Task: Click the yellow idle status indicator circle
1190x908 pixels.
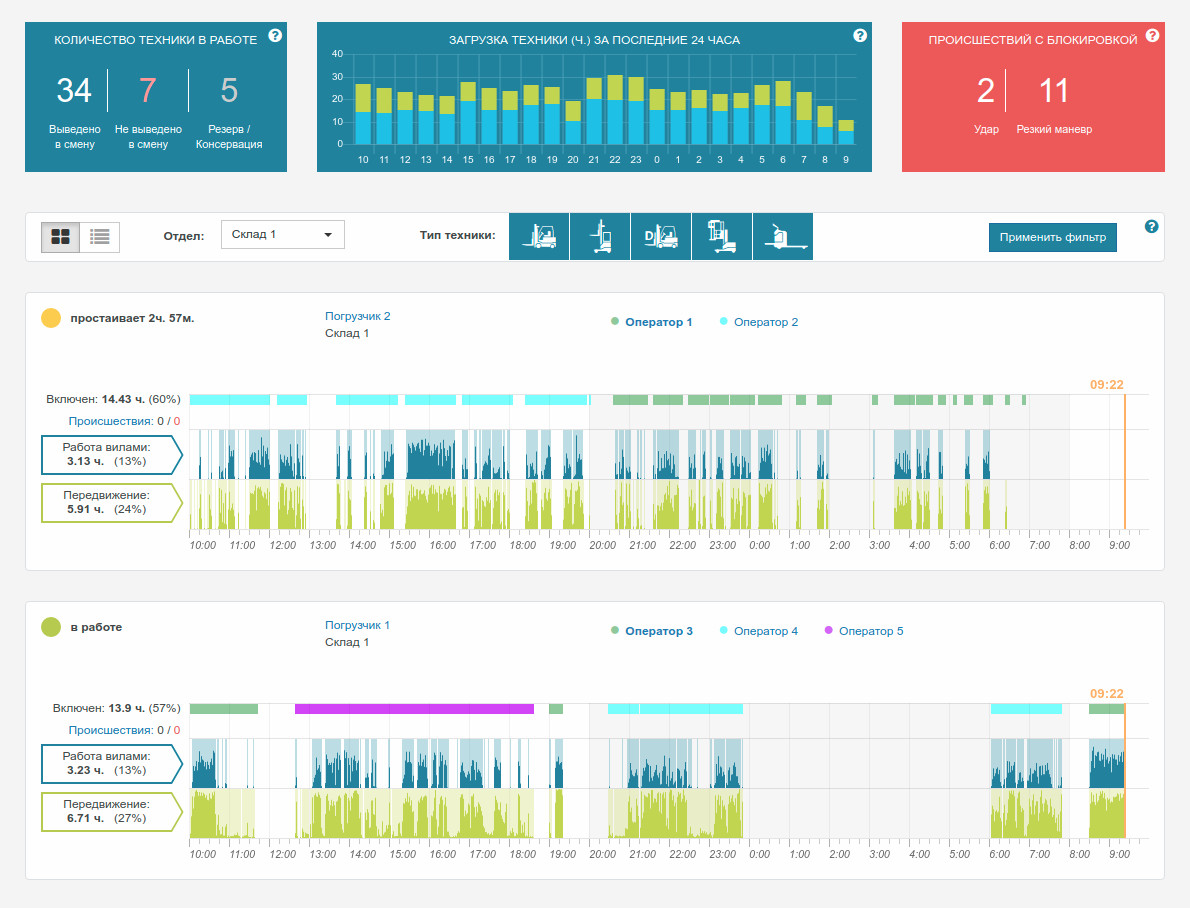Action: [x=51, y=318]
